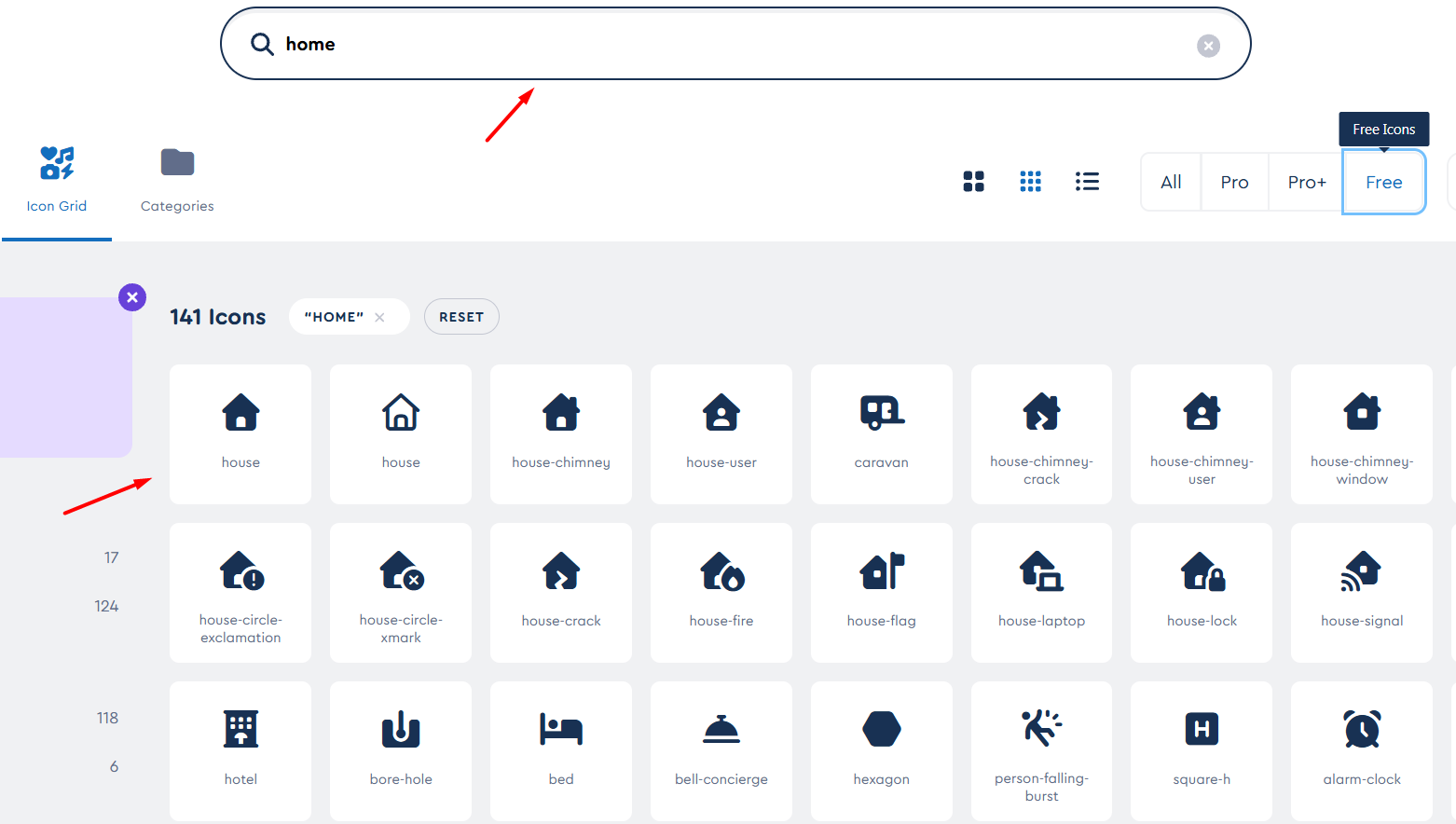The image size is (1456, 824).
Task: Open the caravan icon
Action: click(x=881, y=434)
